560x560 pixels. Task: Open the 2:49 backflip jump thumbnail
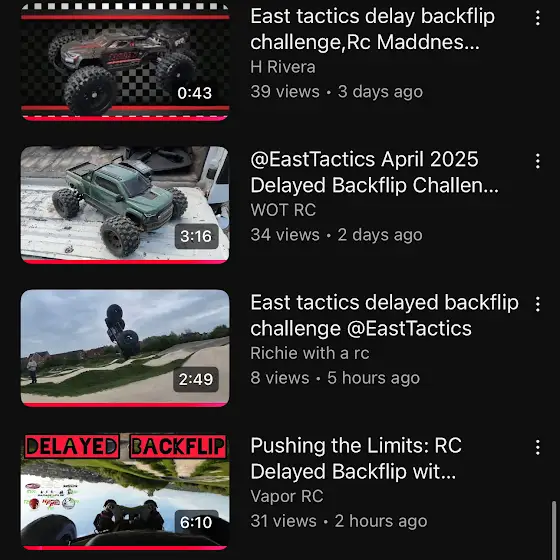pos(125,348)
